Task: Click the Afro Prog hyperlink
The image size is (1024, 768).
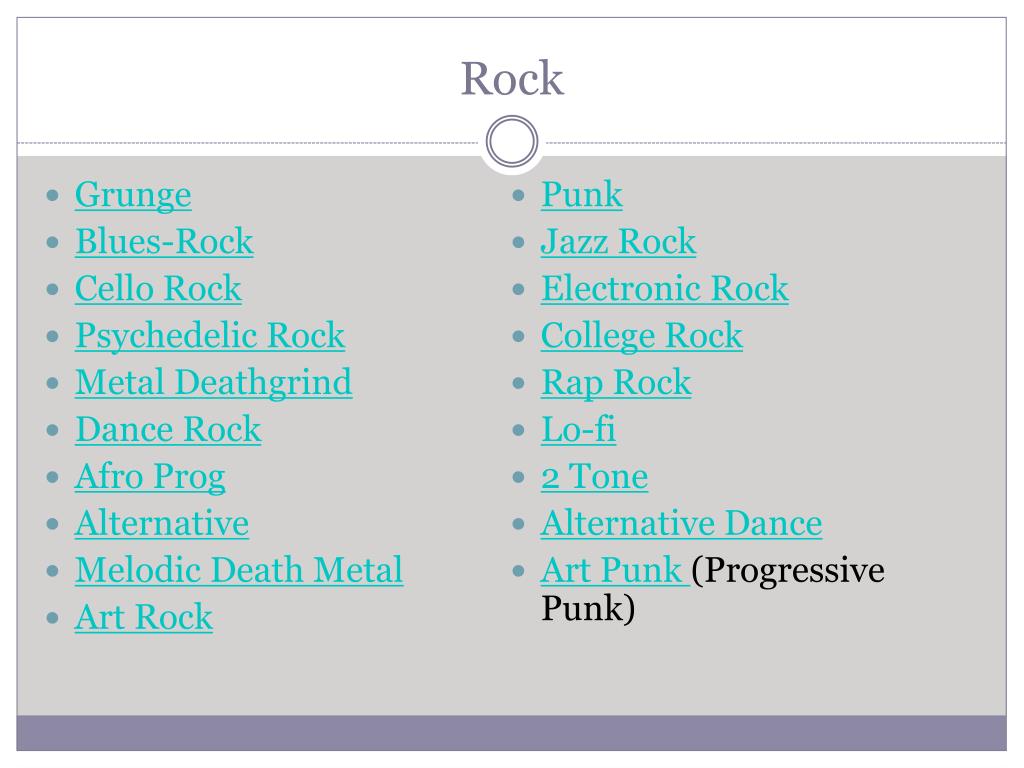Action: (x=151, y=477)
